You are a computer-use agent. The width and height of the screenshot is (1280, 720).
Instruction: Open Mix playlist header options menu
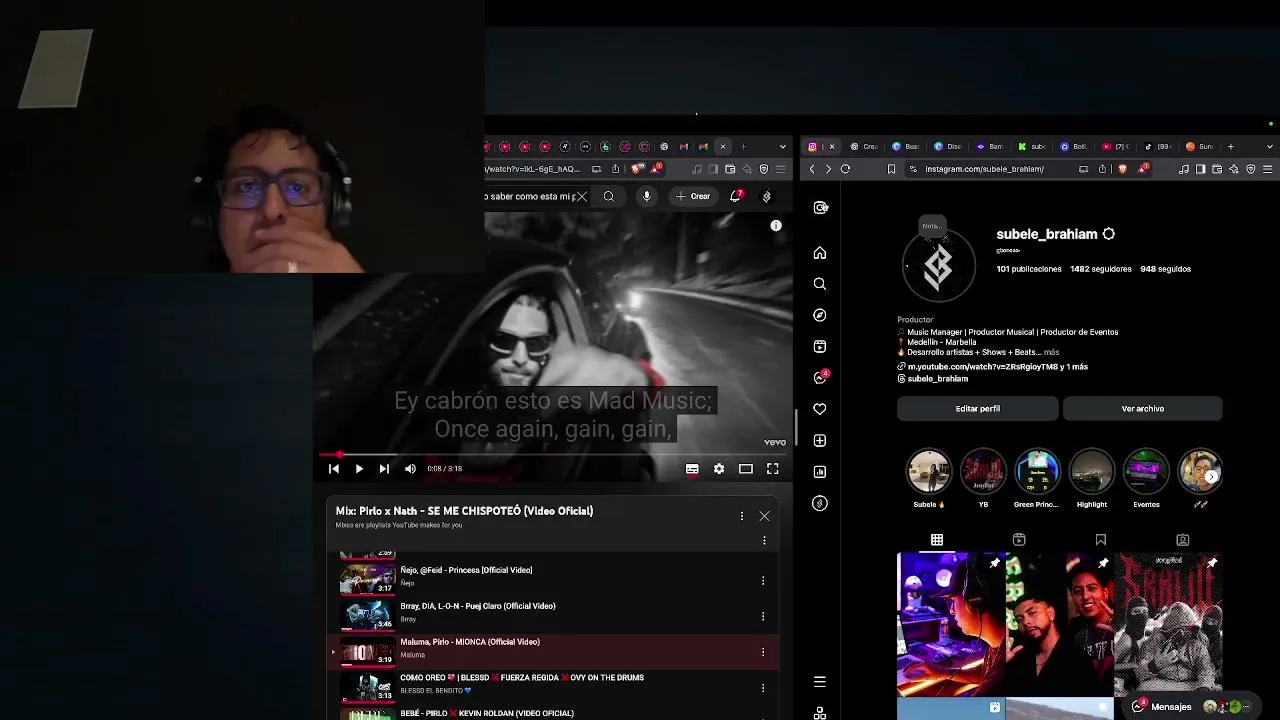coord(741,516)
